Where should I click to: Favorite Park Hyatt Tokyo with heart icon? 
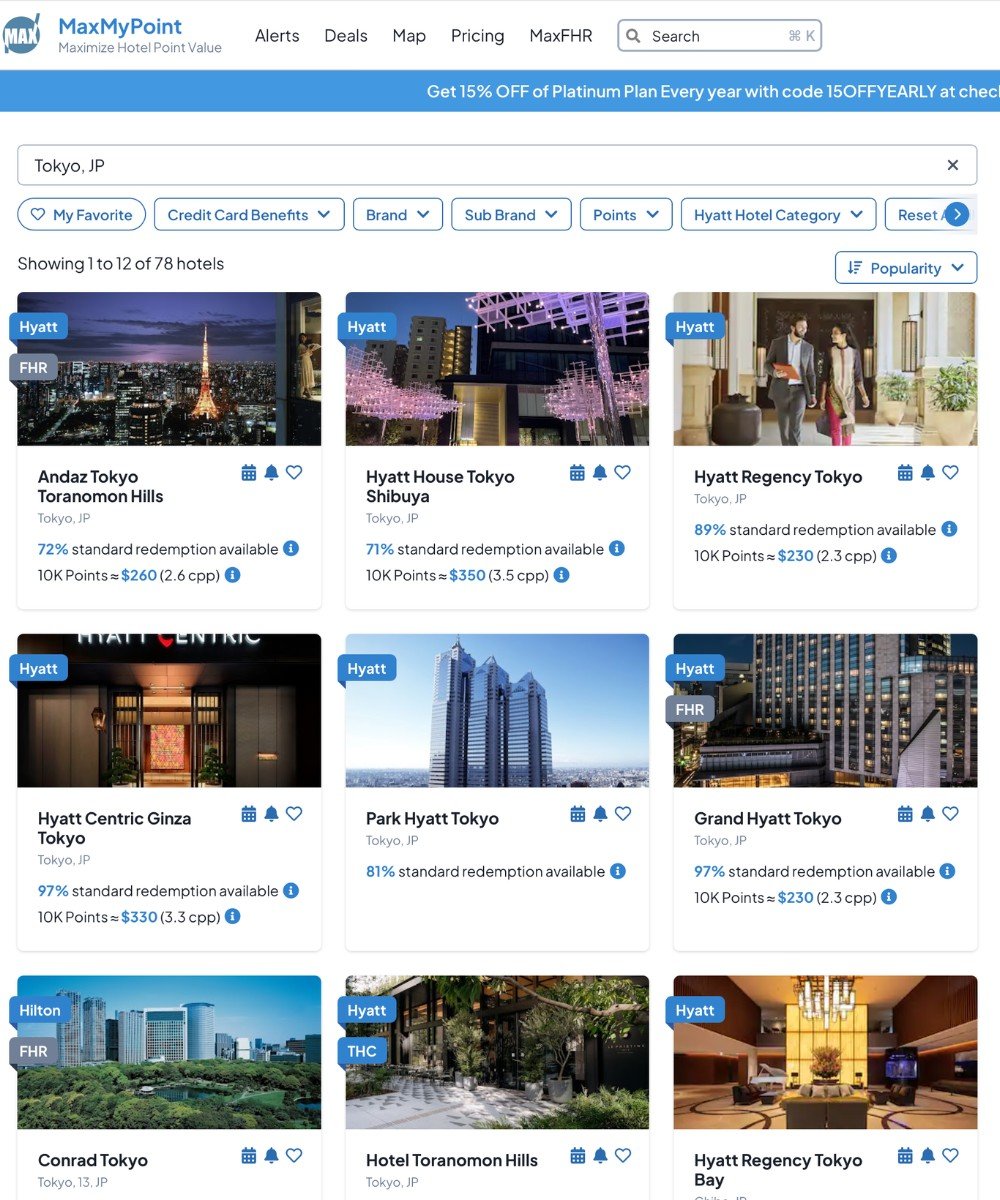point(622,814)
